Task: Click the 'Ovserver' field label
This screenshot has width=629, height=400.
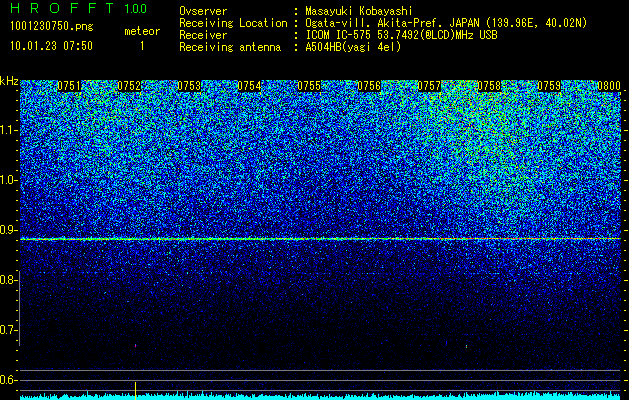Action: (x=203, y=11)
